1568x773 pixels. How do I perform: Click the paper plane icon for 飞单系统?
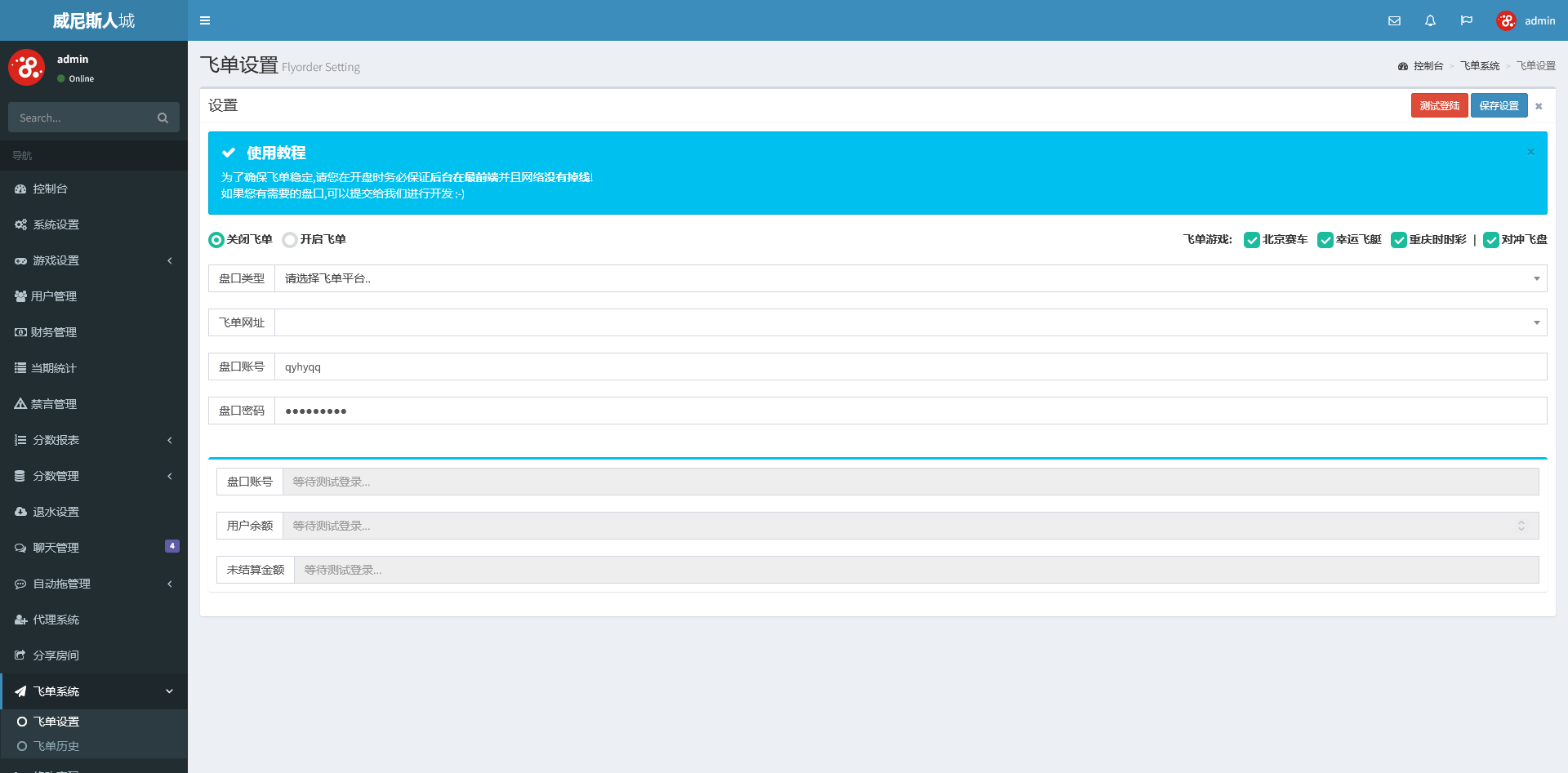point(20,691)
